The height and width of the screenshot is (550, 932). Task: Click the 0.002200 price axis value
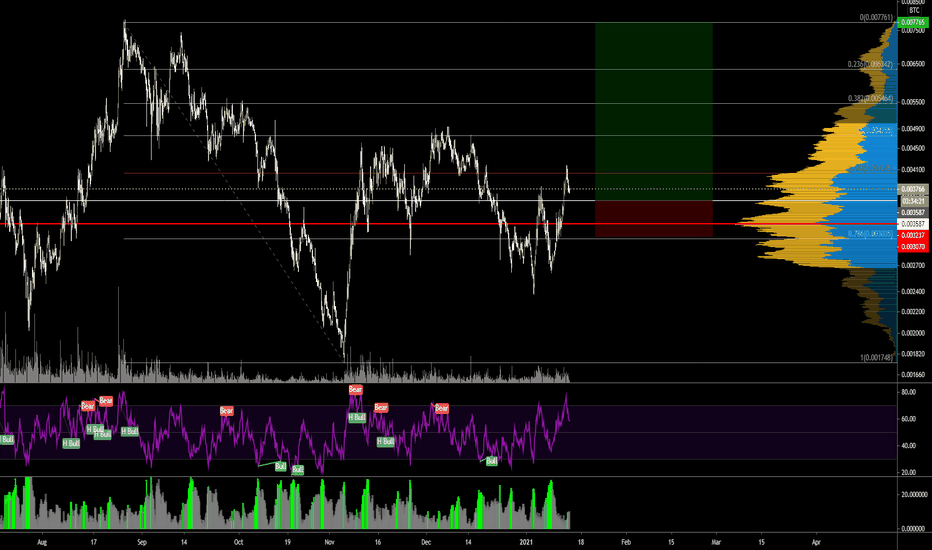click(913, 312)
